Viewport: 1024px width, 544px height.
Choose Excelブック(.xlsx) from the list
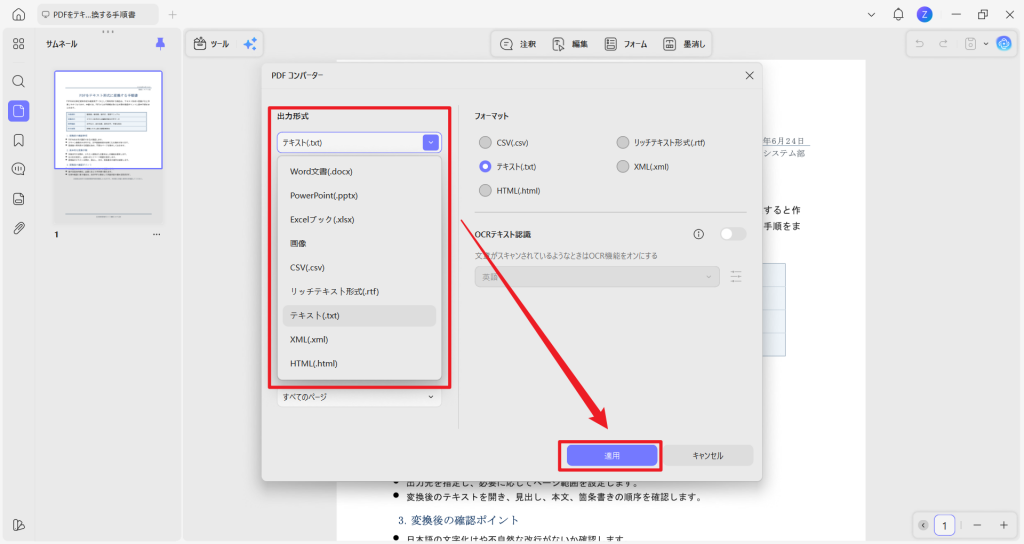[x=359, y=219]
